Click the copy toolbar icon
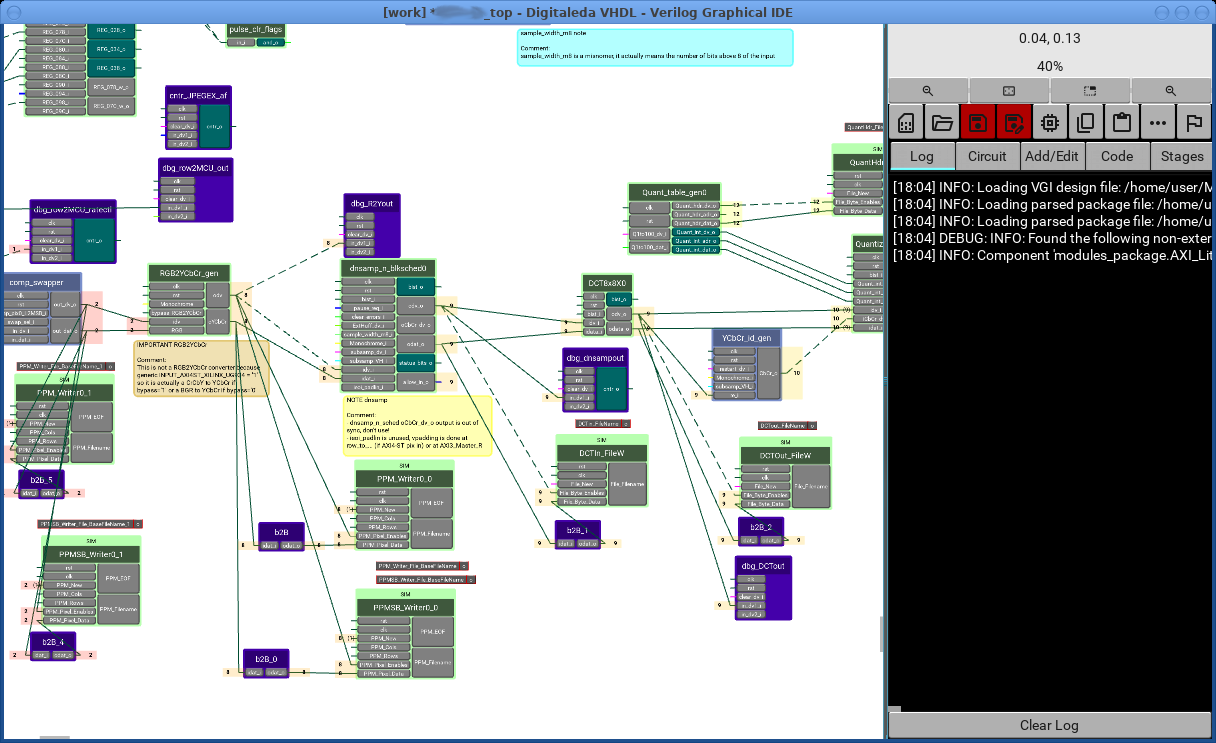 [1086, 123]
